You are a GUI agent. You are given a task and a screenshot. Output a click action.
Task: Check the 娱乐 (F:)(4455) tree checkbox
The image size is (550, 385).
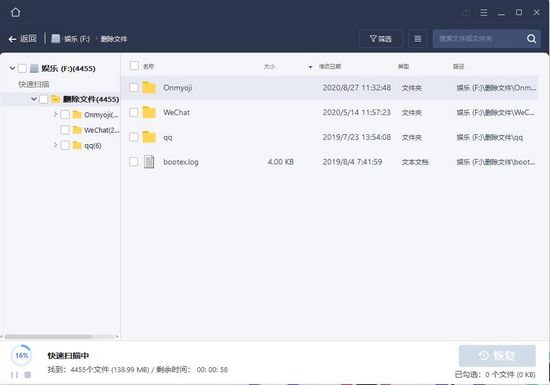point(22,68)
